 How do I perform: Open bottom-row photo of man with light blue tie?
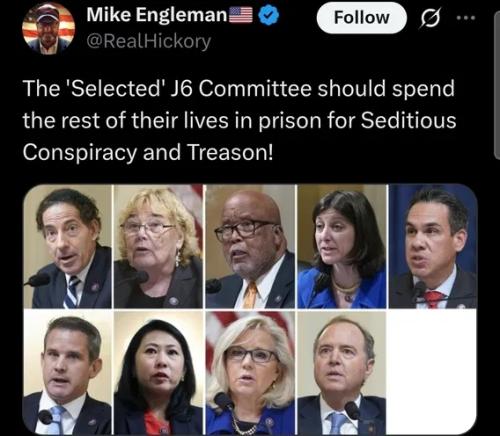[x=68, y=373]
